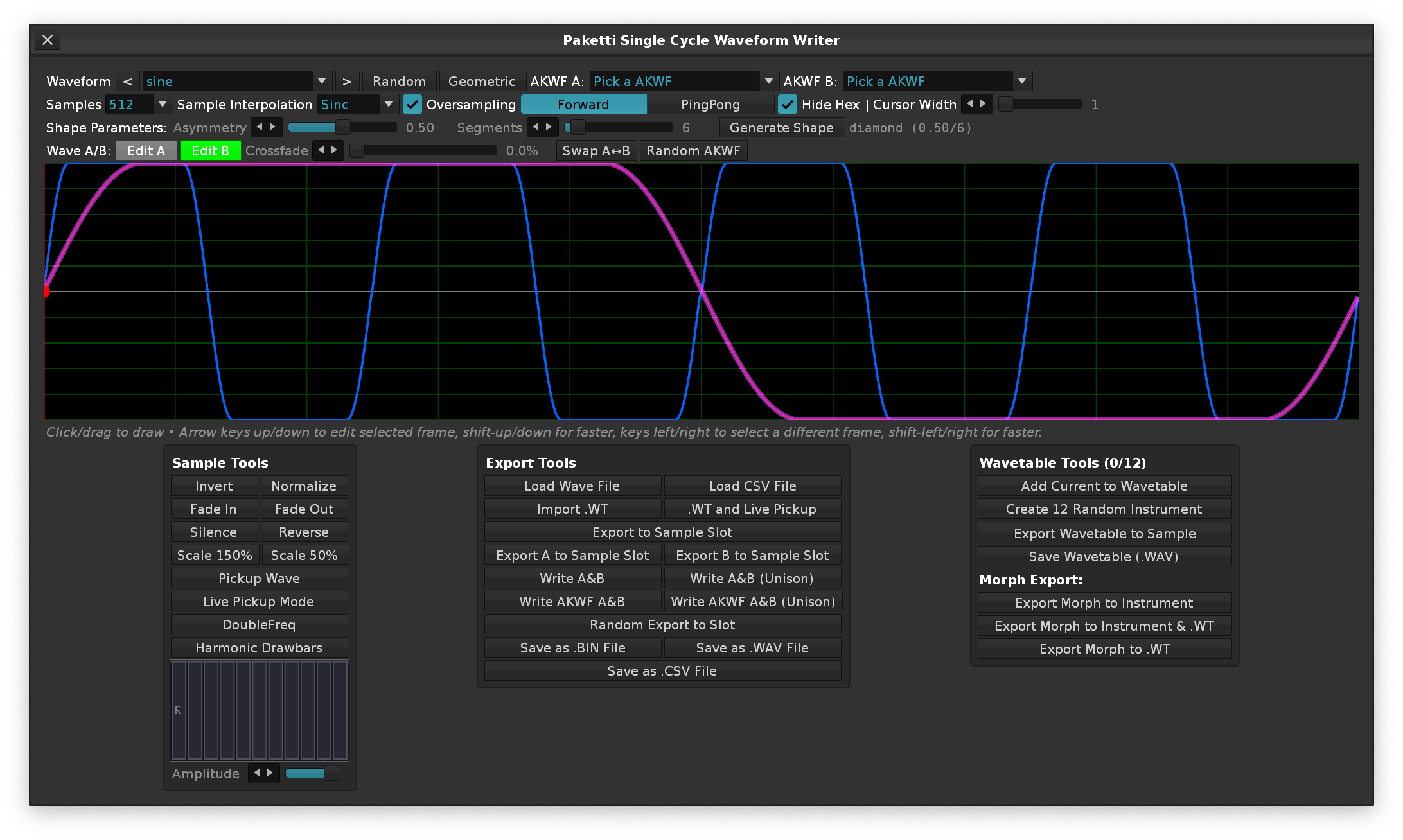
Task: Click the Generate Shape button
Action: click(x=781, y=127)
